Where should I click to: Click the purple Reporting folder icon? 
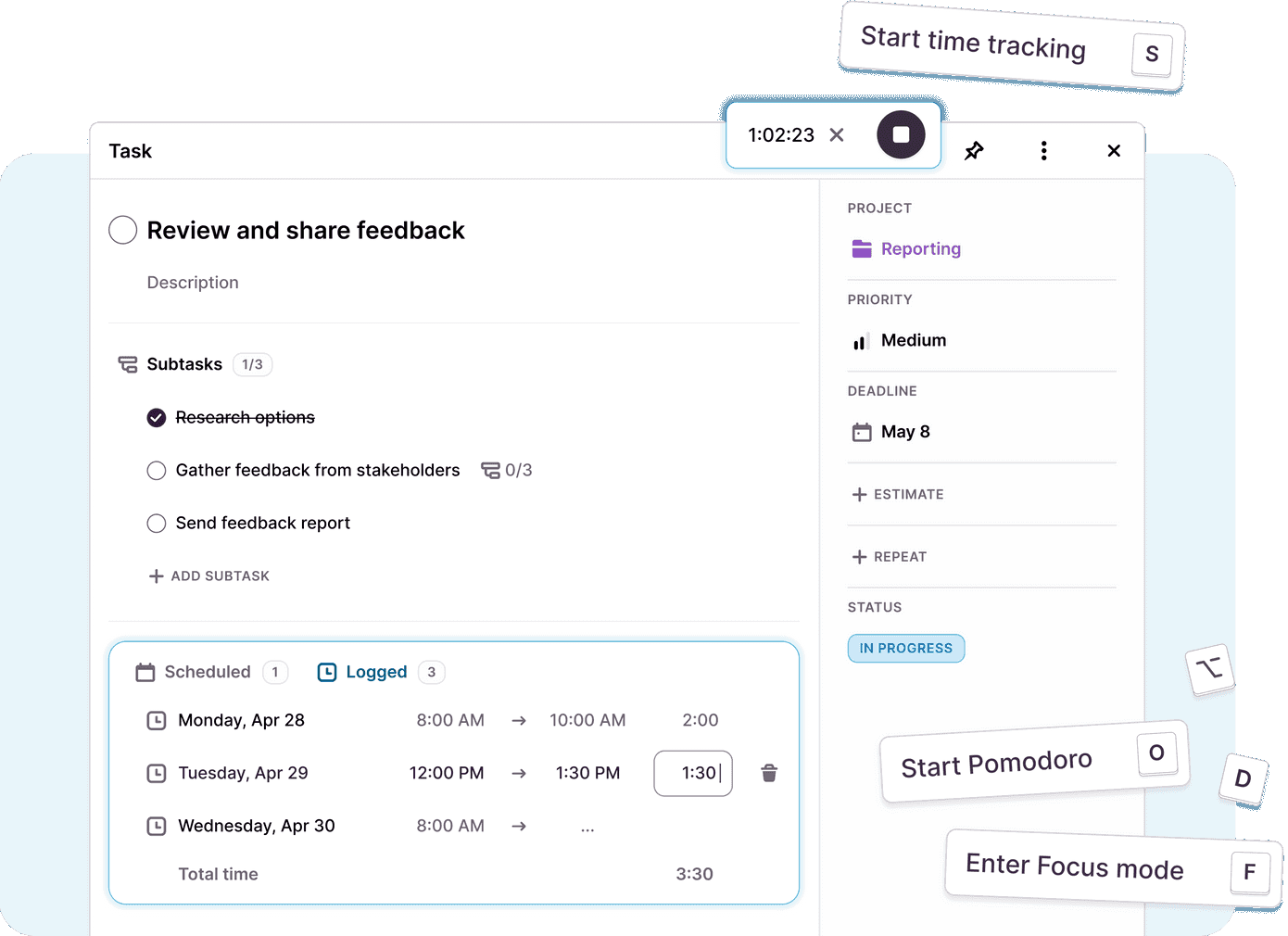[861, 248]
